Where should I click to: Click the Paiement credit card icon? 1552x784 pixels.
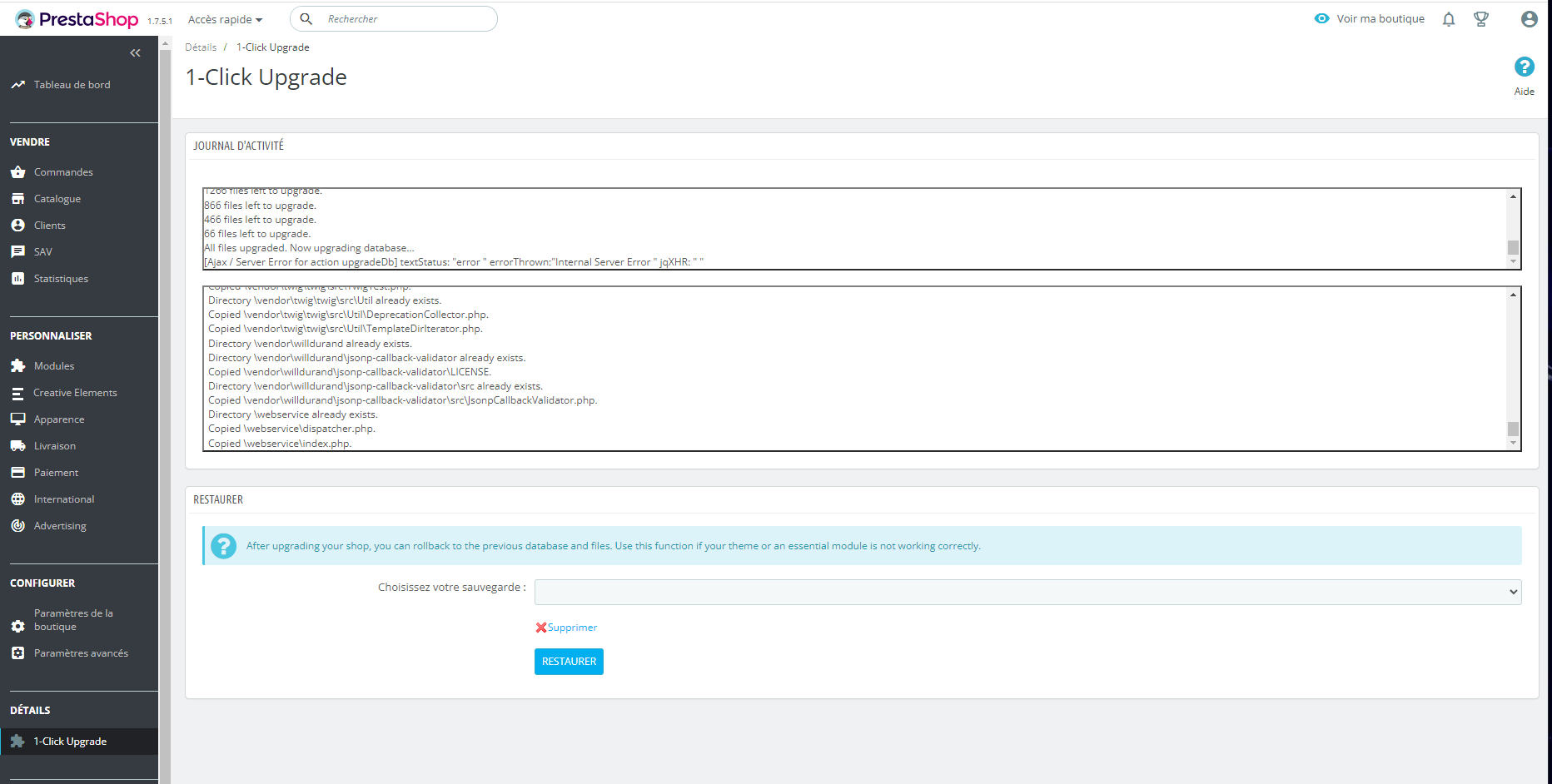tap(17, 473)
